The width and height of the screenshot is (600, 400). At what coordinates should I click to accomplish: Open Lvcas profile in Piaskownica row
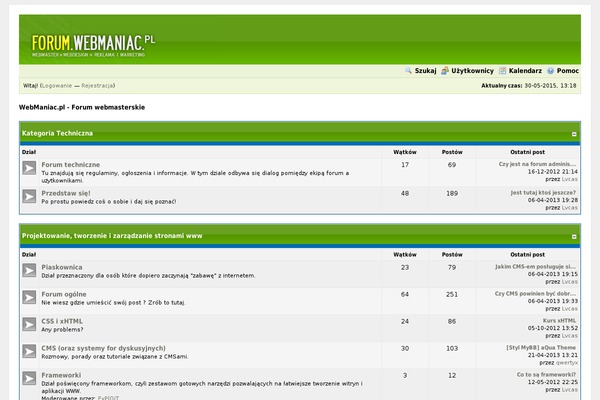(570, 282)
